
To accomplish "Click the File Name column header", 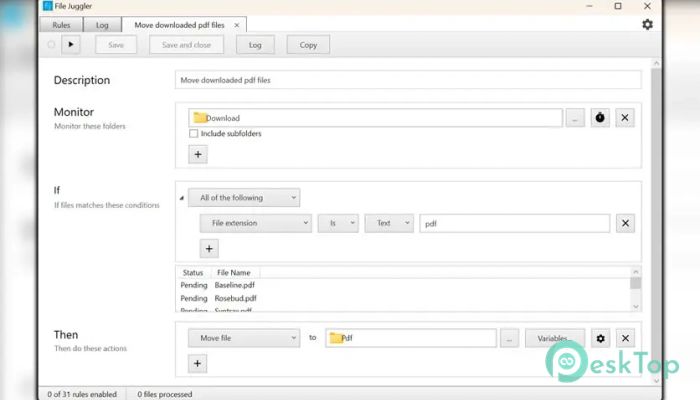I will pyautogui.click(x=233, y=272).
